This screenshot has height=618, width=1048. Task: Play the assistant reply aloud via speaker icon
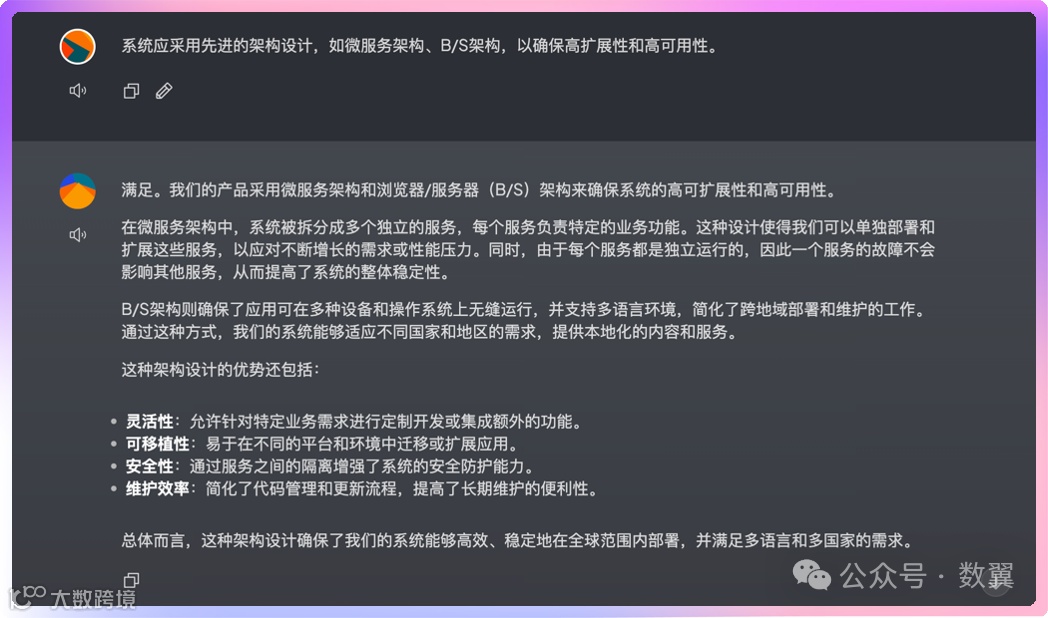tap(78, 235)
